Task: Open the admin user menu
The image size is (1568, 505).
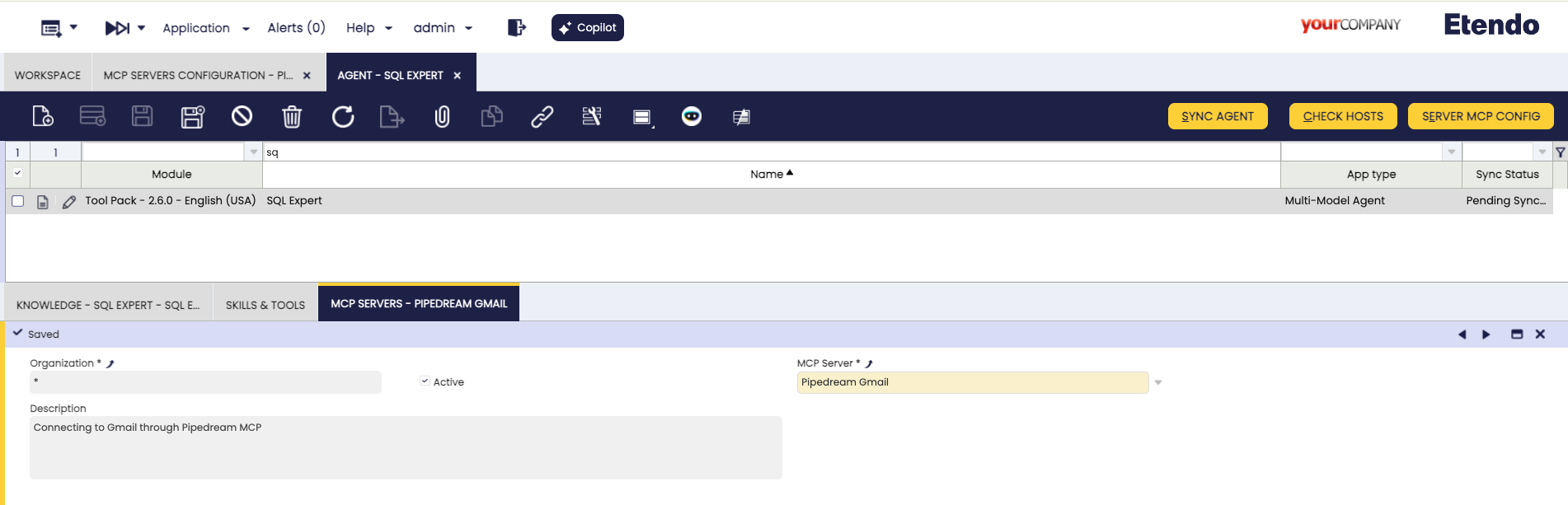Action: coord(443,28)
